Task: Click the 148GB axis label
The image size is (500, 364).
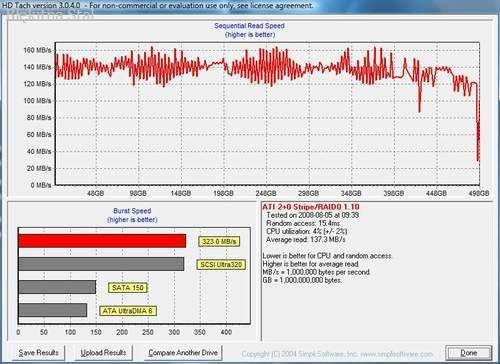Action: coord(181,193)
